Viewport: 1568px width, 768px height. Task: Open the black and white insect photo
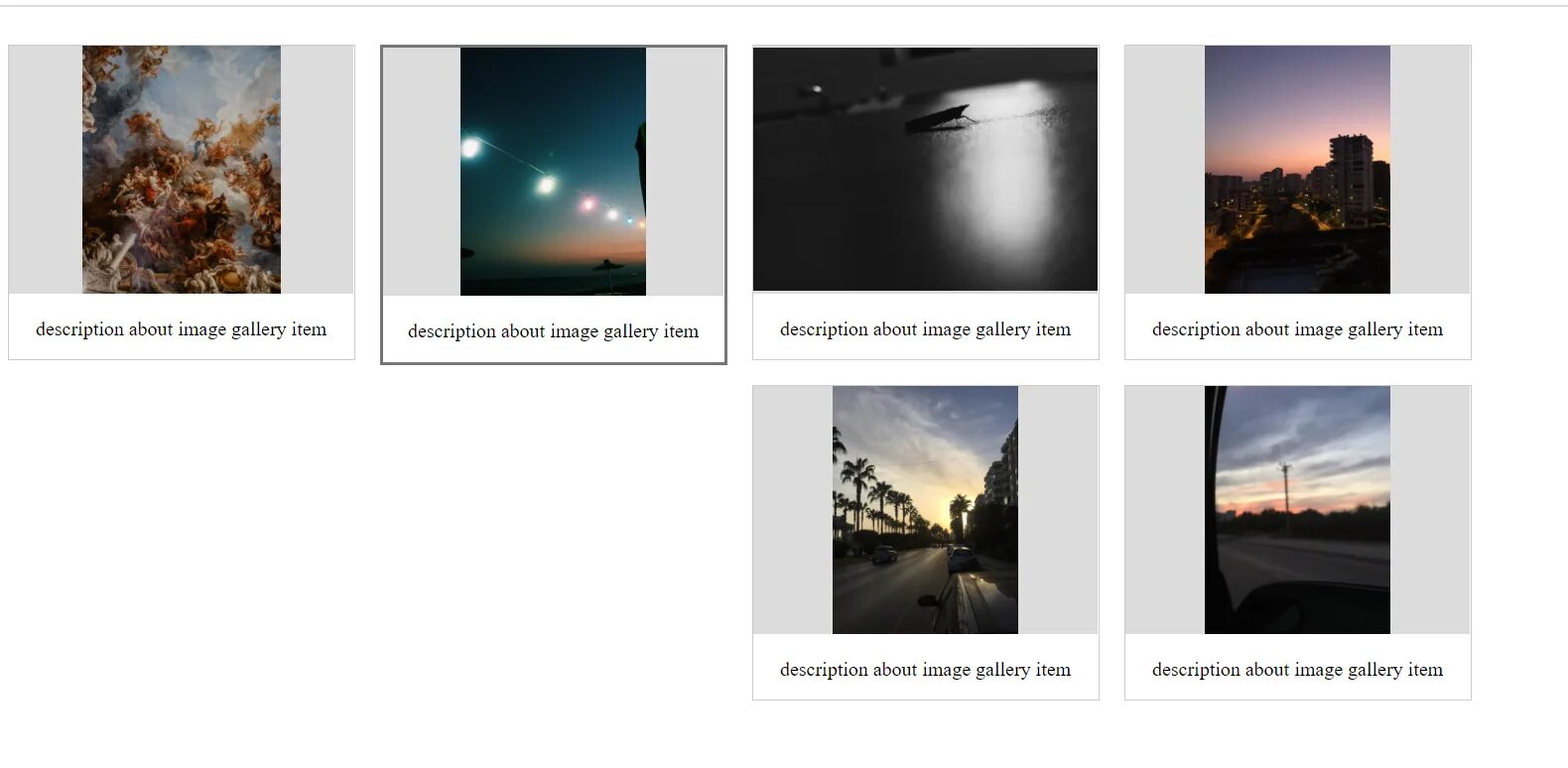[x=925, y=170]
